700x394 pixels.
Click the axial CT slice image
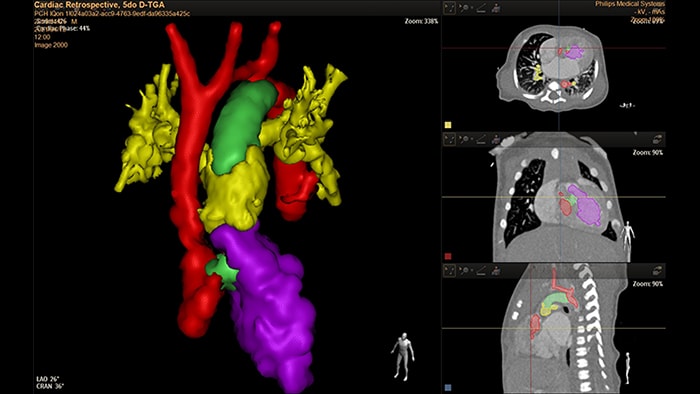point(553,67)
